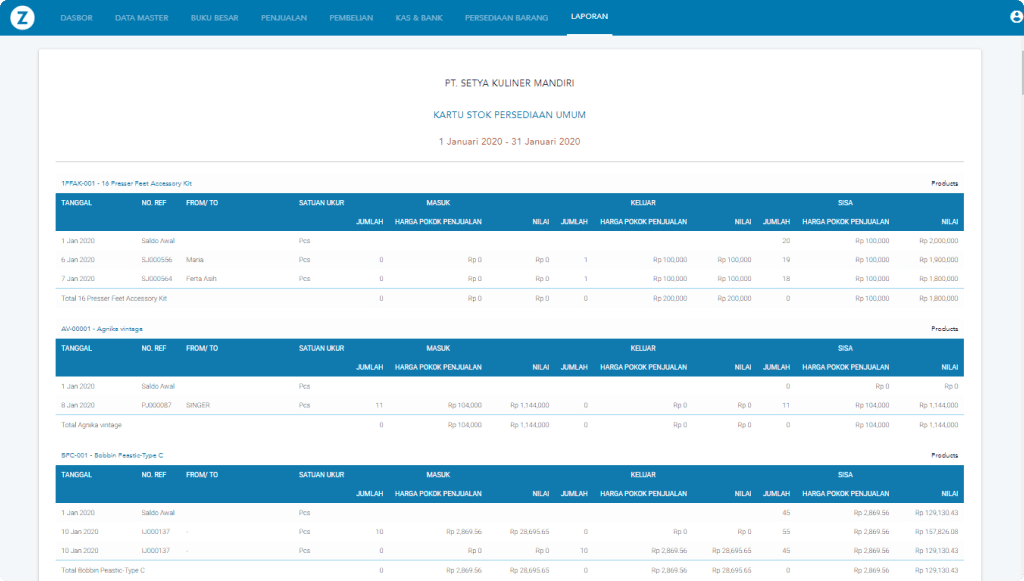Image resolution: width=1024 pixels, height=581 pixels.
Task: Click reference number SJ000564
Action: 157,279
